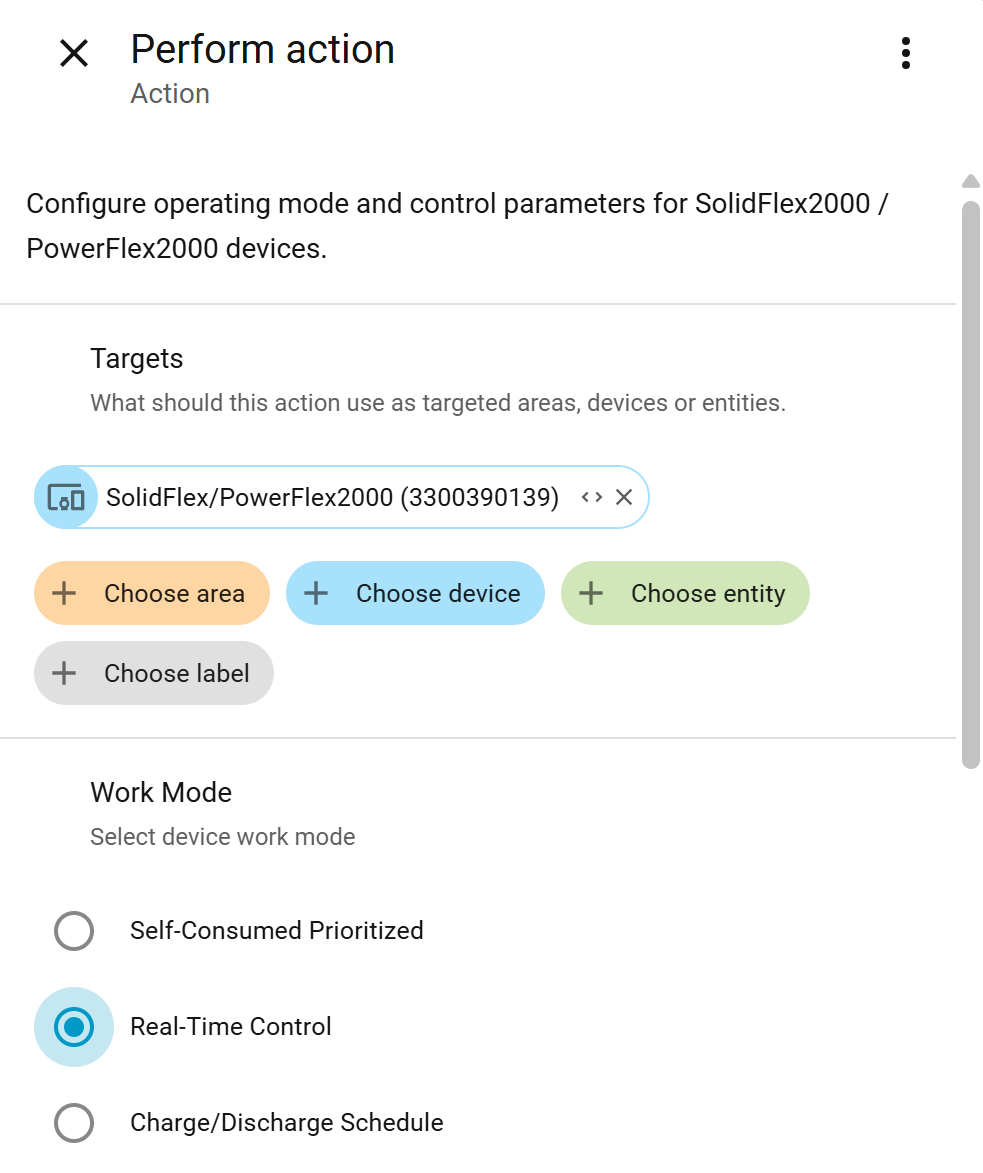Open the Choose device picker
The width and height of the screenshot is (983, 1173).
point(438,593)
